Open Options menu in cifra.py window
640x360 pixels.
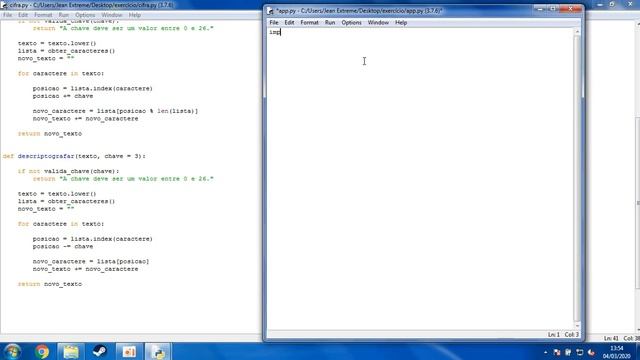pos(85,15)
